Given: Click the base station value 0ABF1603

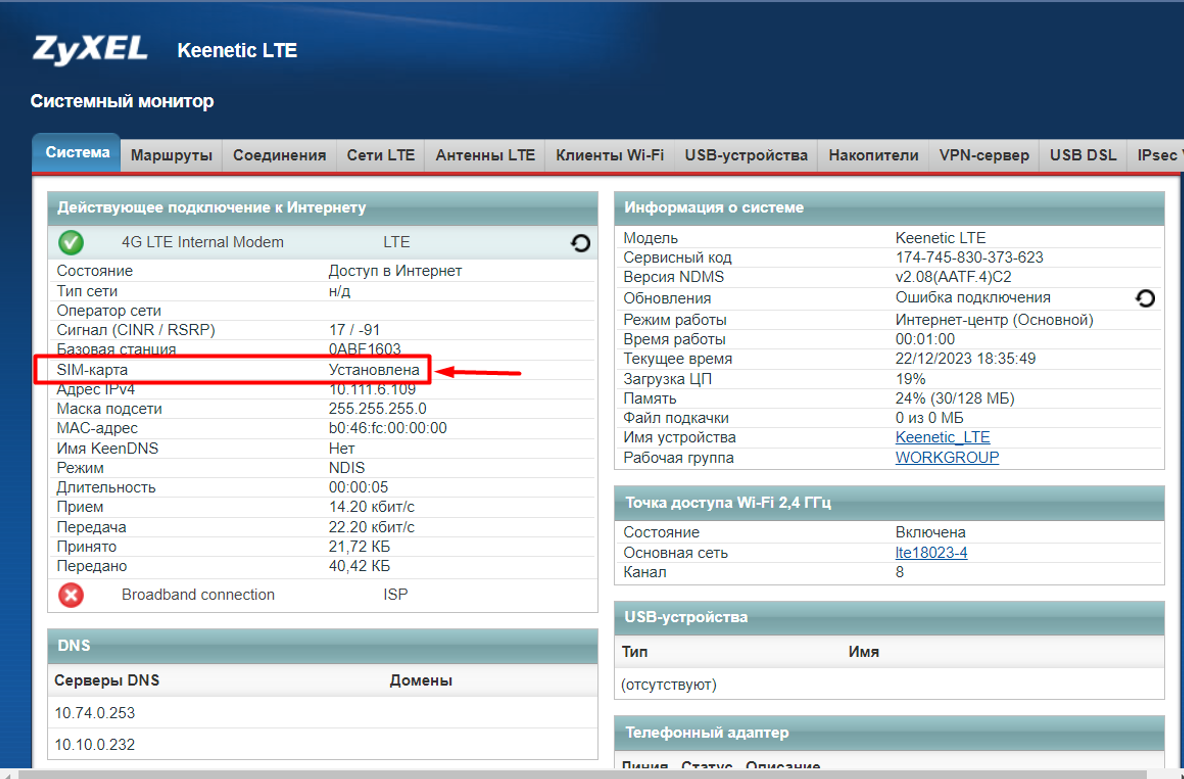Looking at the screenshot, I should click(x=365, y=349).
